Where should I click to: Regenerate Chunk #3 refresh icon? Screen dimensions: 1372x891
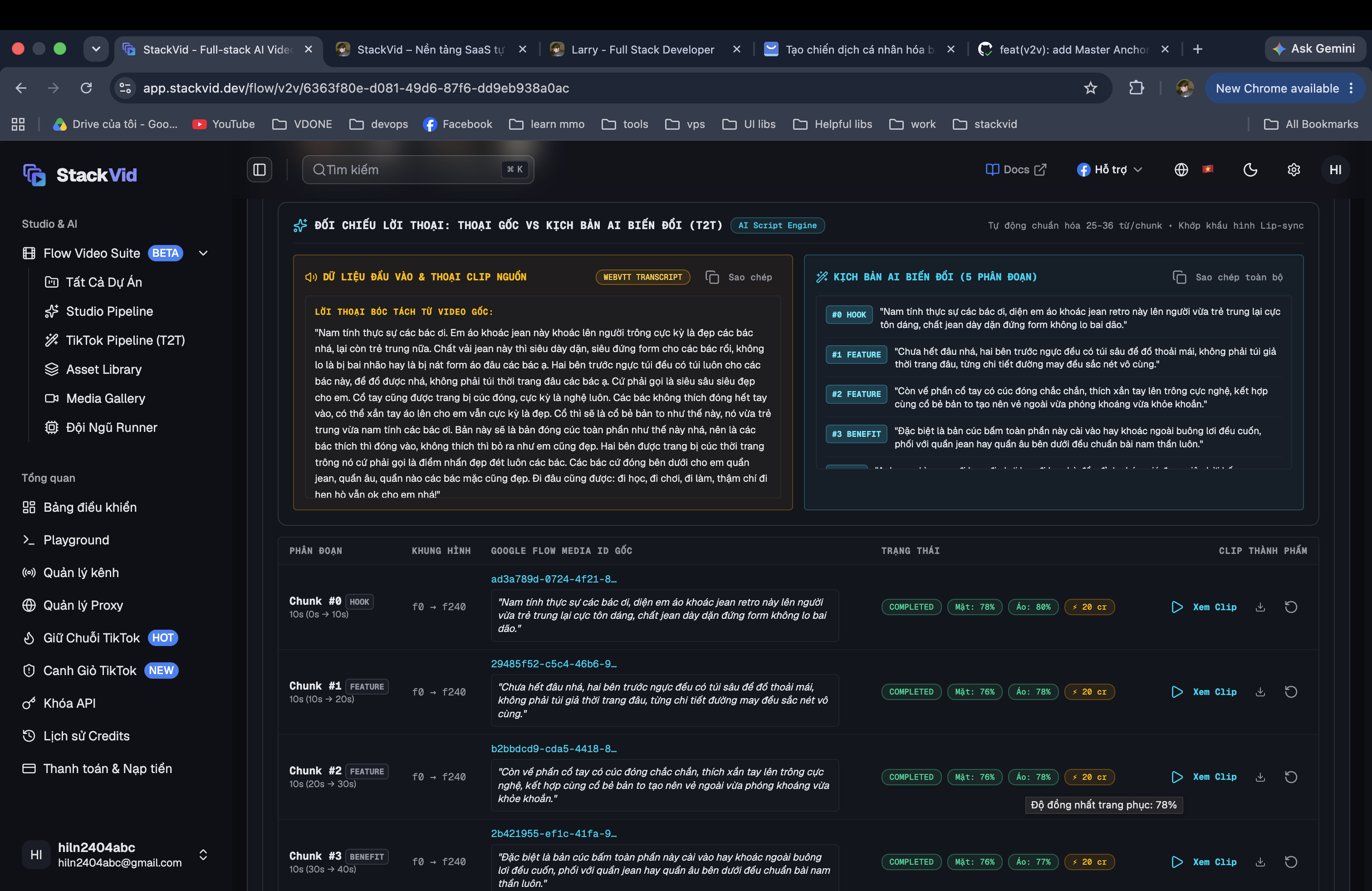[x=1291, y=862]
